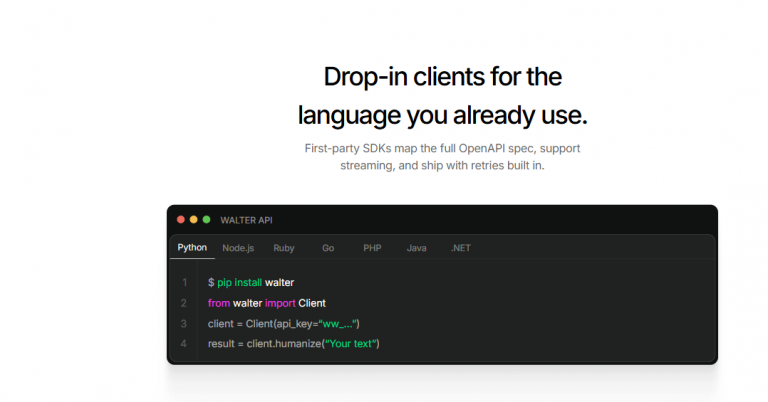Click the WALTER API window title
768x402 pixels.
click(x=246, y=220)
